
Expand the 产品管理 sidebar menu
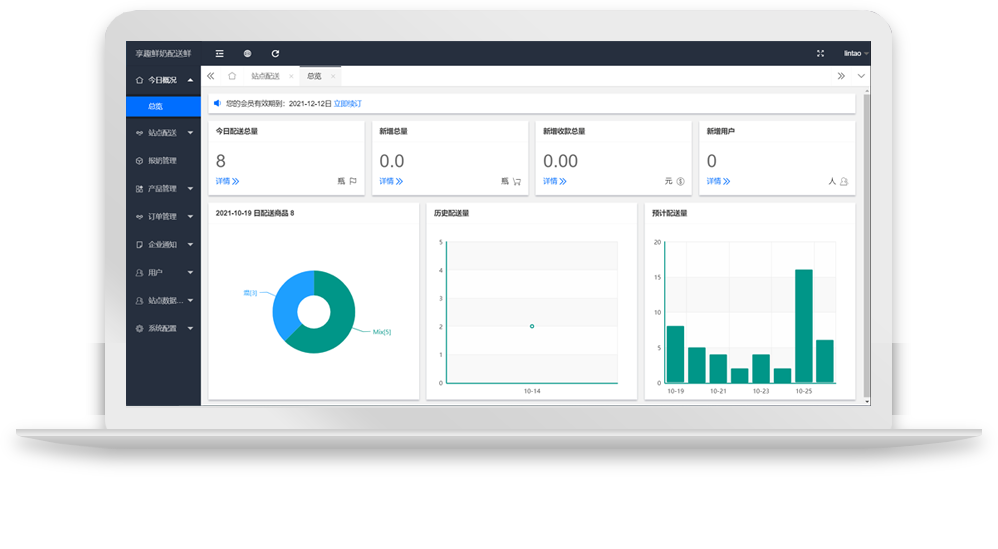point(163,188)
